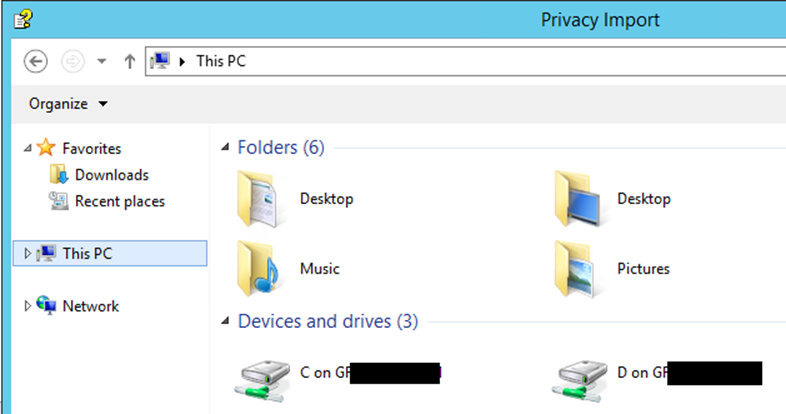This screenshot has height=414, width=786.
Task: Expand the This PC tree node arrow
Action: [27, 254]
